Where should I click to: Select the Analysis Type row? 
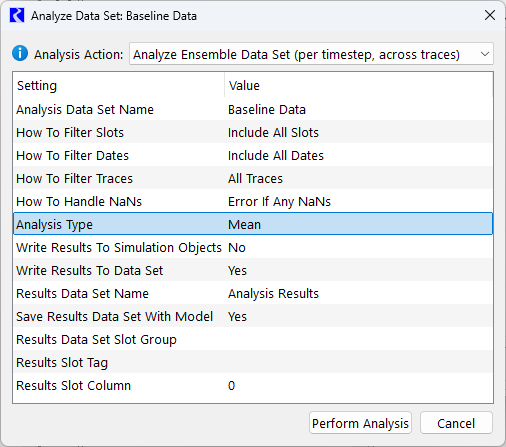[x=253, y=224]
